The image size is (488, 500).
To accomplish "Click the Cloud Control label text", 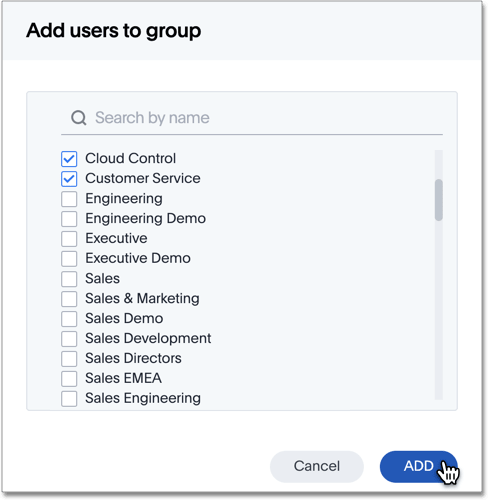I will 130,158.
